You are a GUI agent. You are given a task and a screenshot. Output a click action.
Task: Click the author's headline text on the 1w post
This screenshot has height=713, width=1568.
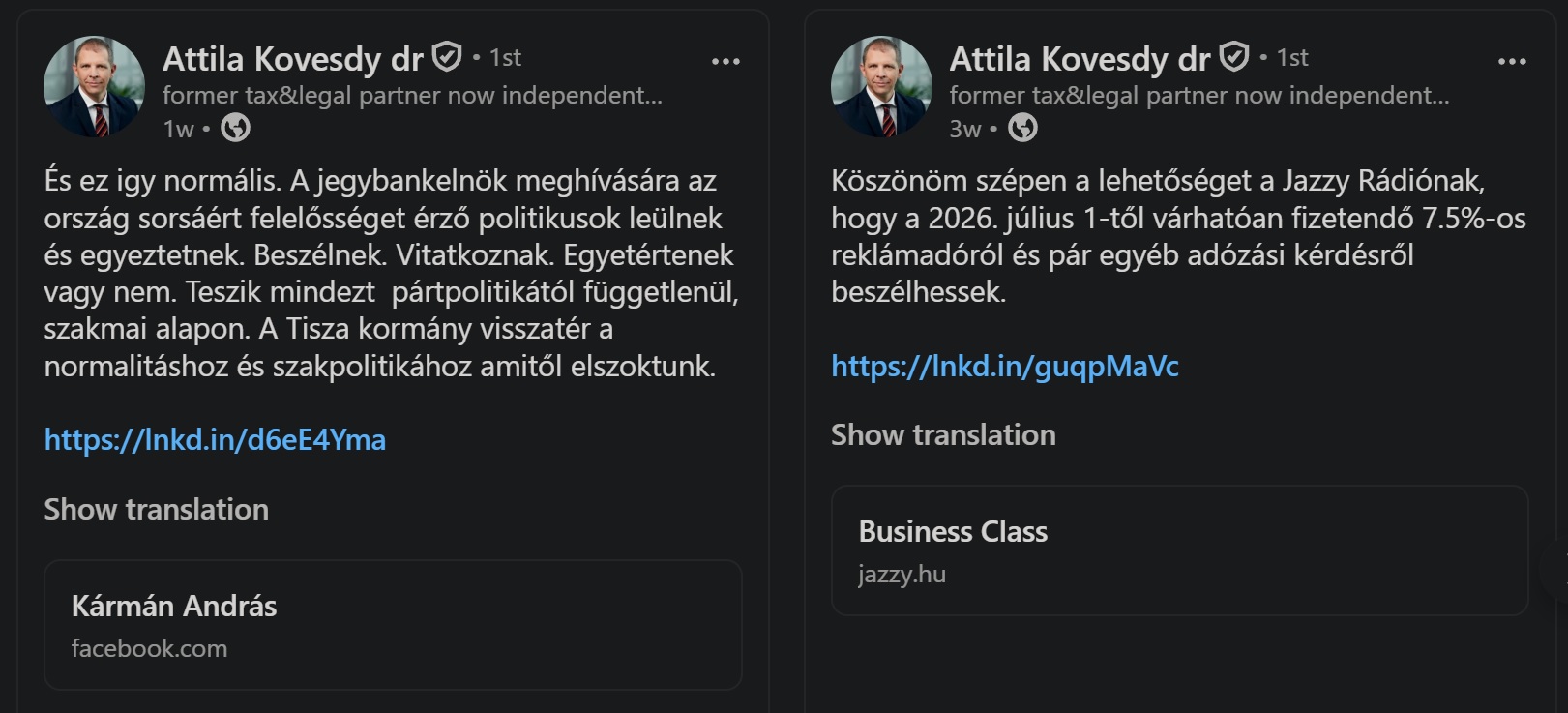pos(412,95)
